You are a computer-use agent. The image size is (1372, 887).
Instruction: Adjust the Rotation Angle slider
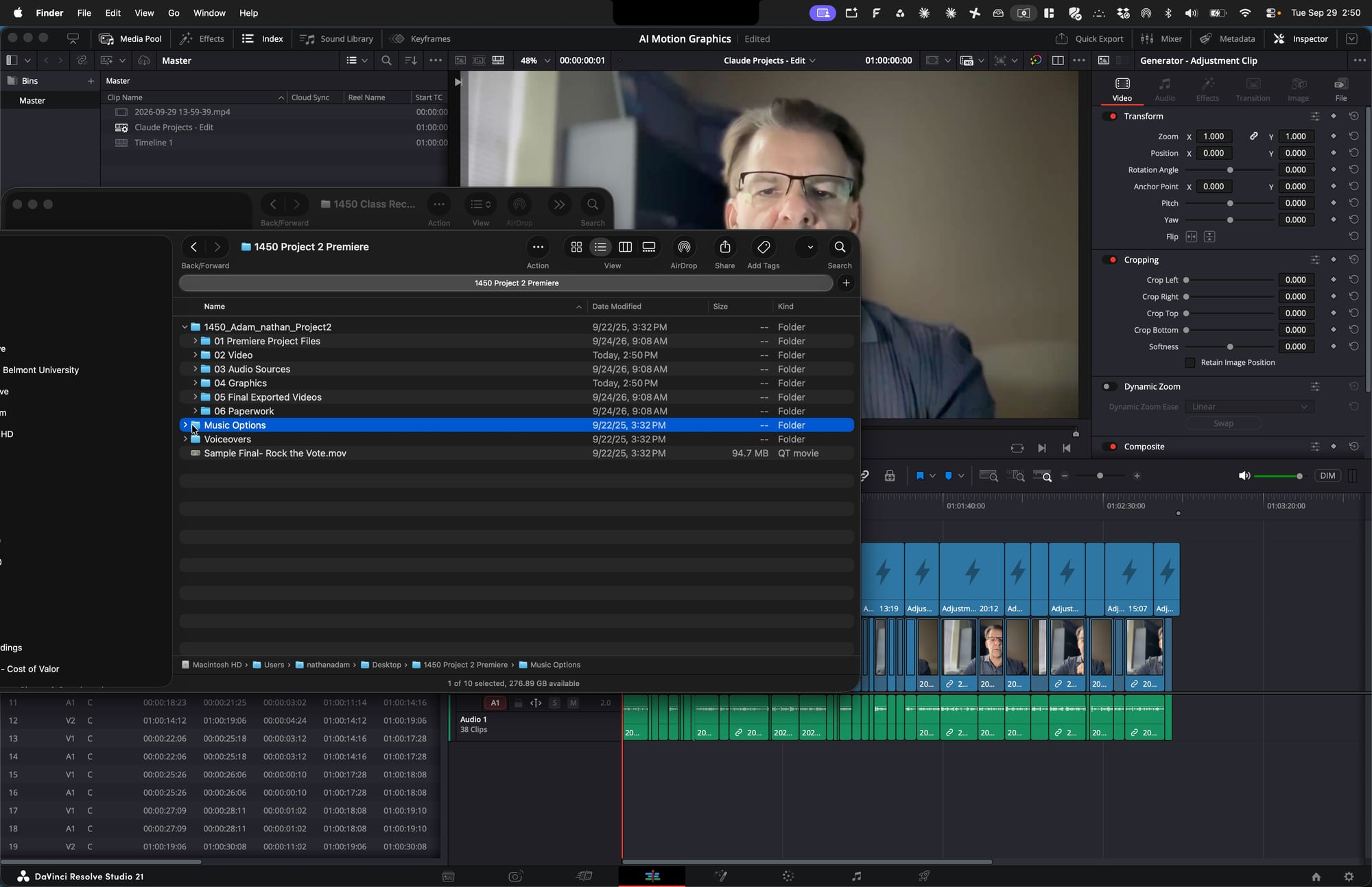[x=1229, y=170]
